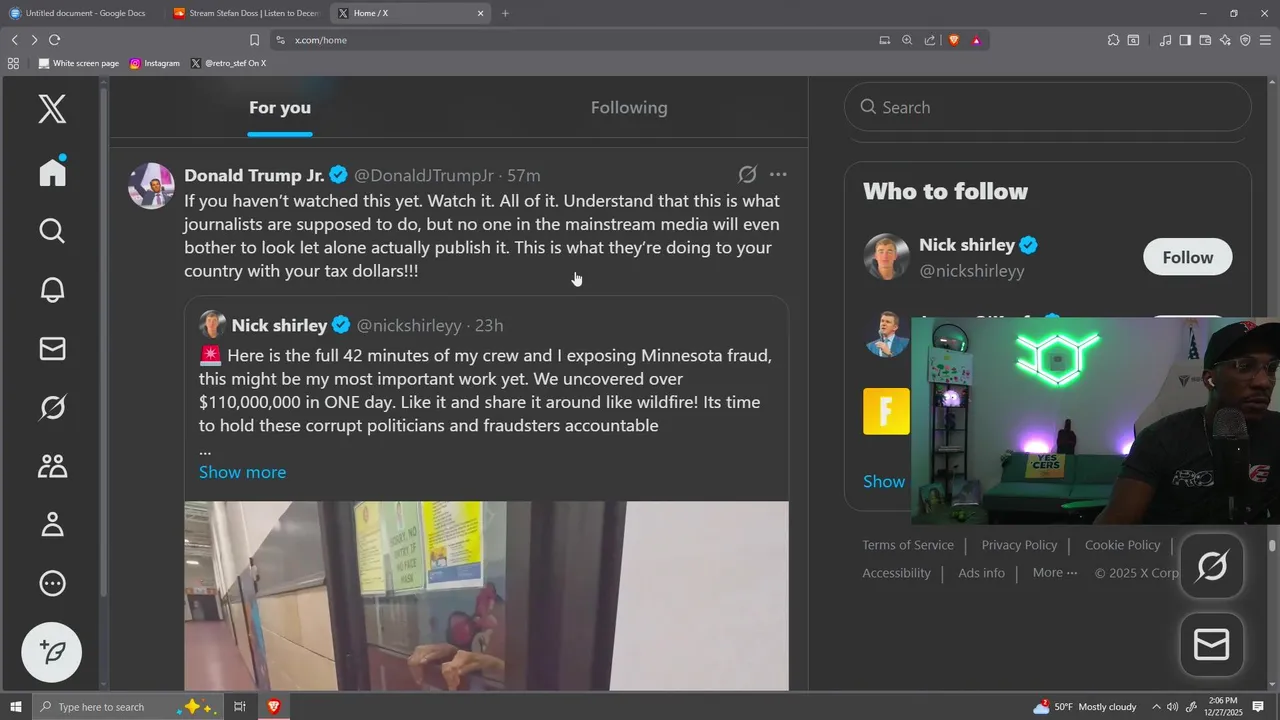Screen dimensions: 1280x720
Task: Switch to the For you tab
Action: pos(280,108)
